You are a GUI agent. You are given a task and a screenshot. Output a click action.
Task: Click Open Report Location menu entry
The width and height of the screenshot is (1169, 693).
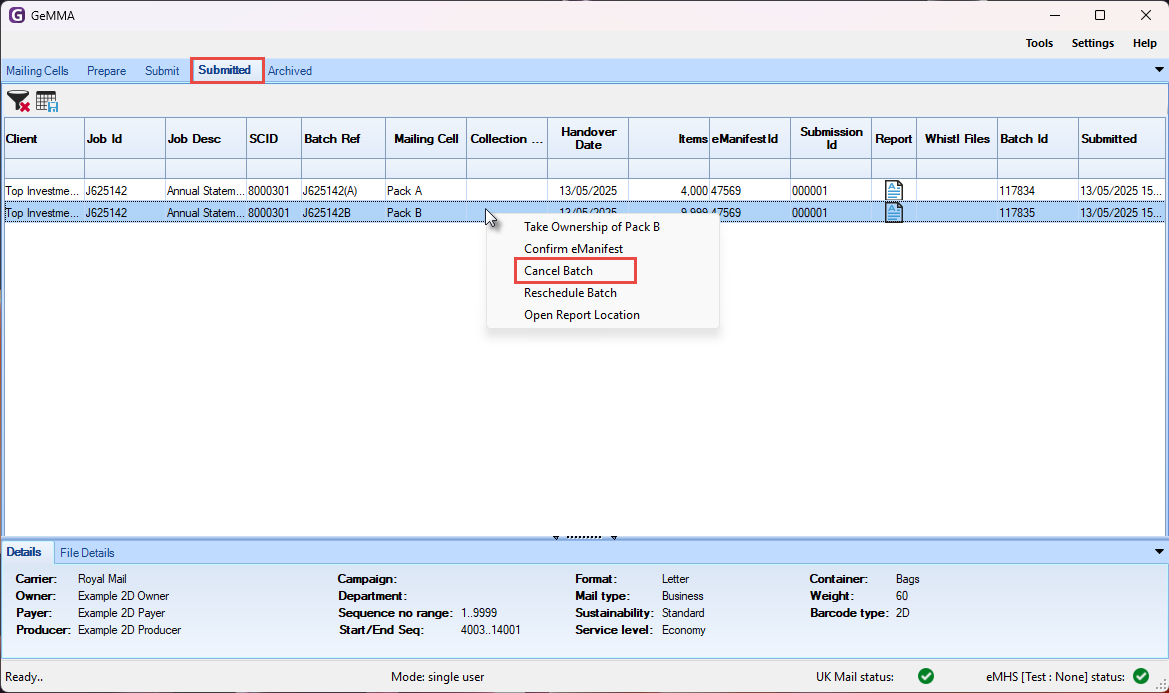581,315
